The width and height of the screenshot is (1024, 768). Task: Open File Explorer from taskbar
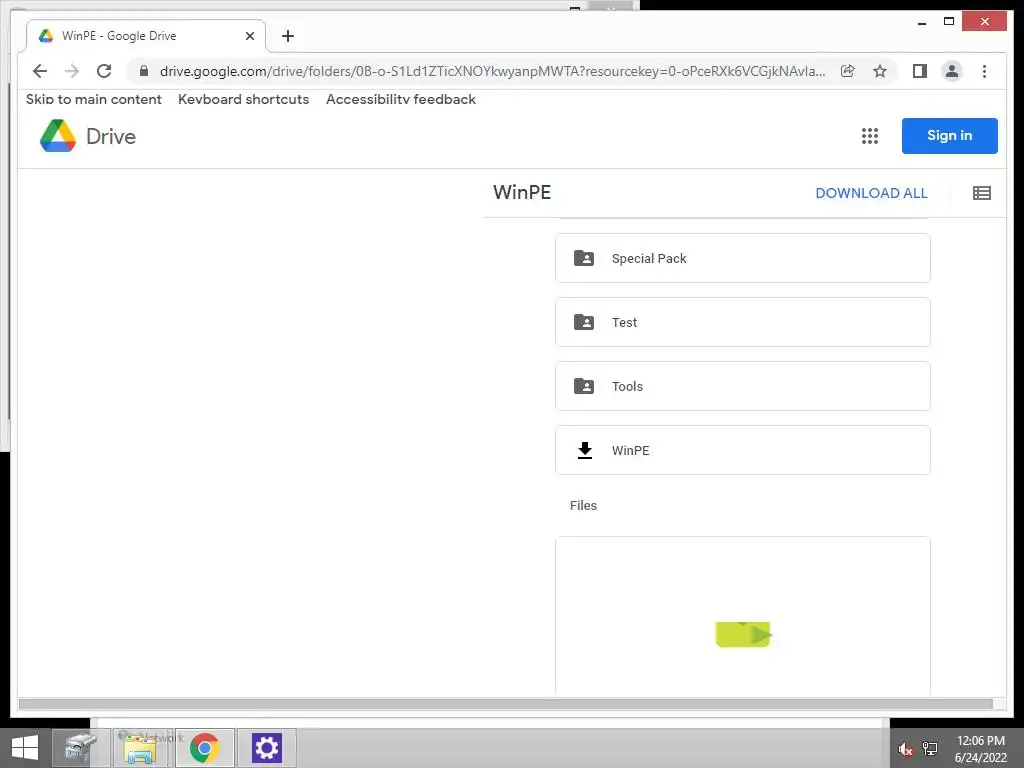(x=140, y=748)
